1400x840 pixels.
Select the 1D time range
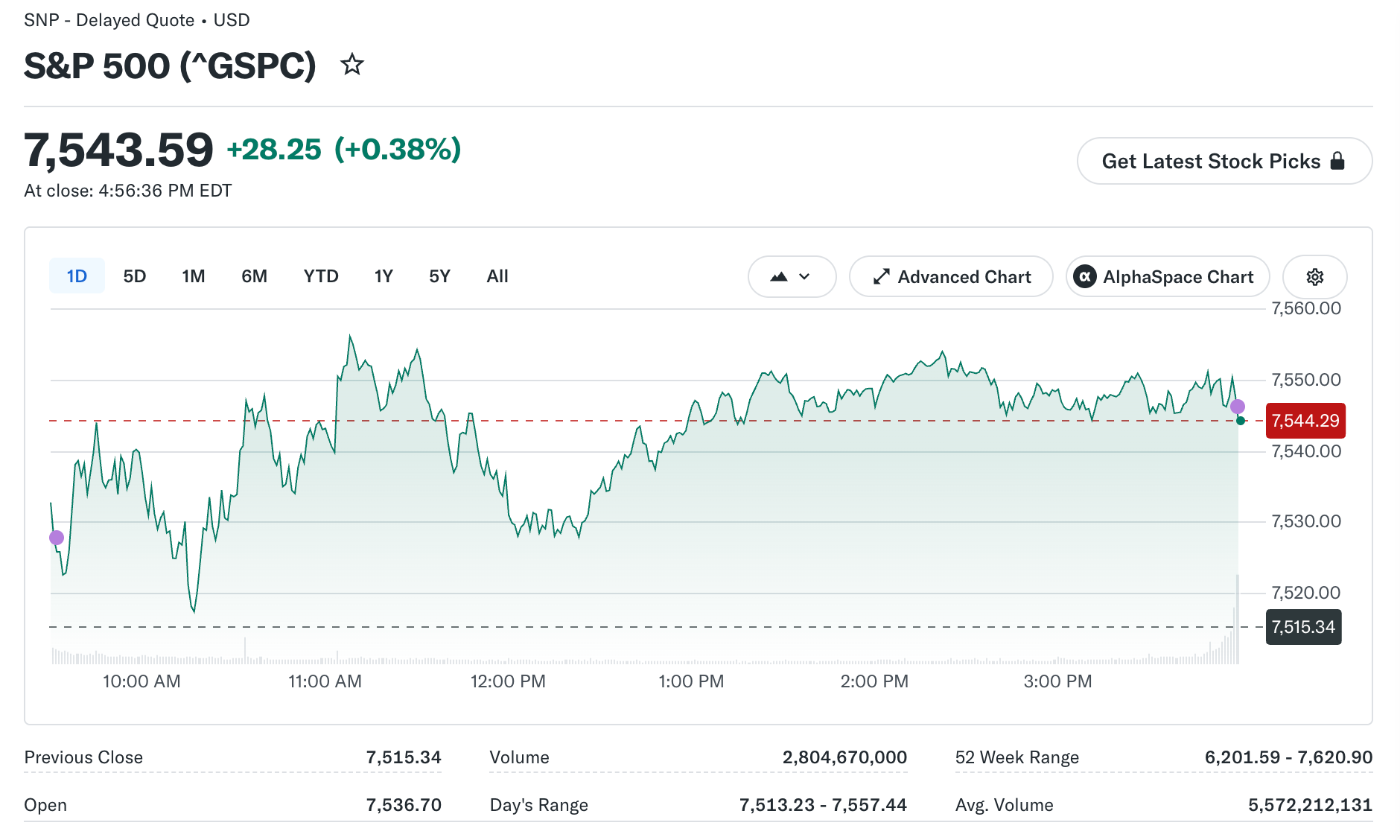point(77,276)
